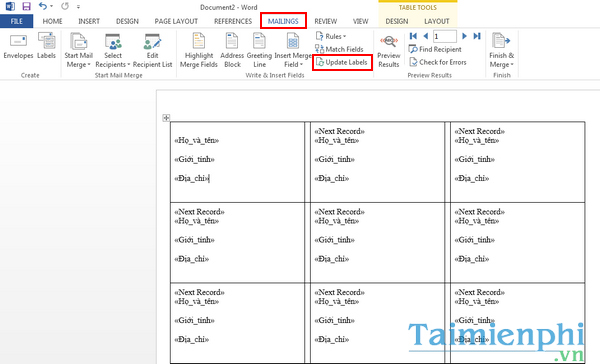
Task: Open the Select Recipients dropdown
Action: [x=113, y=51]
